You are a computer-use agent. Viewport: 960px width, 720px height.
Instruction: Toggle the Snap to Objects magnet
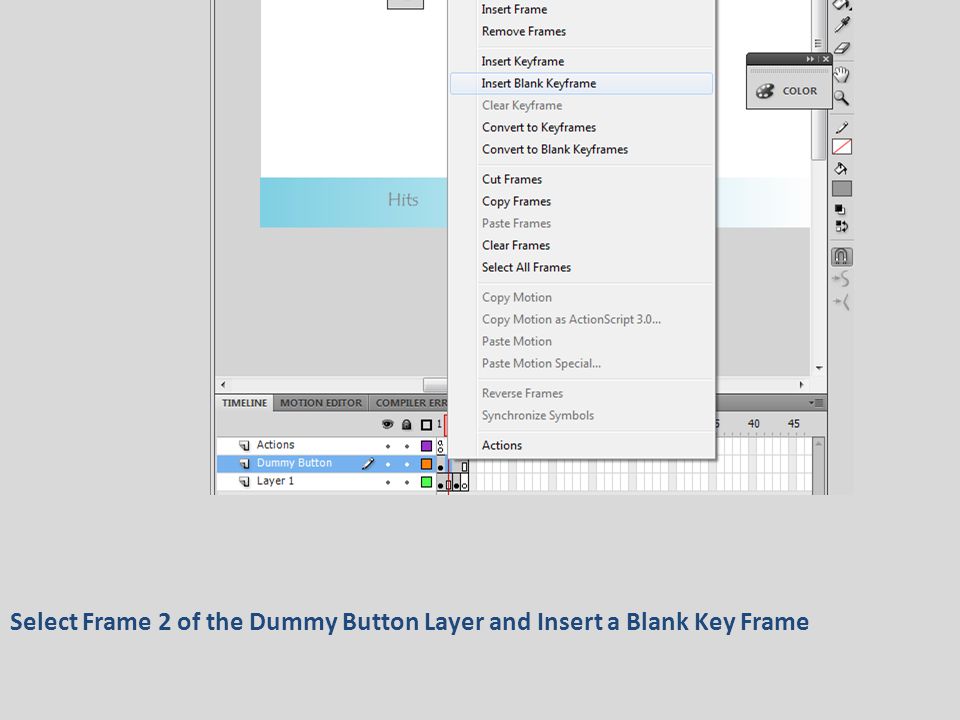tap(842, 257)
